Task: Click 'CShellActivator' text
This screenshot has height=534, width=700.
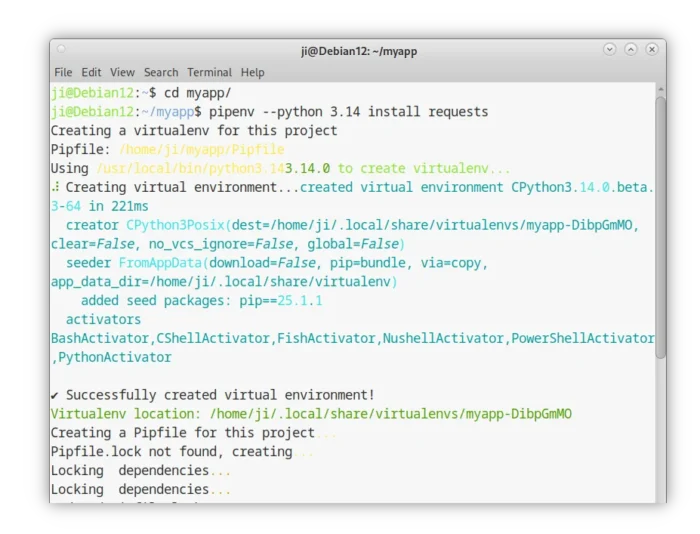Action: click(x=213, y=338)
